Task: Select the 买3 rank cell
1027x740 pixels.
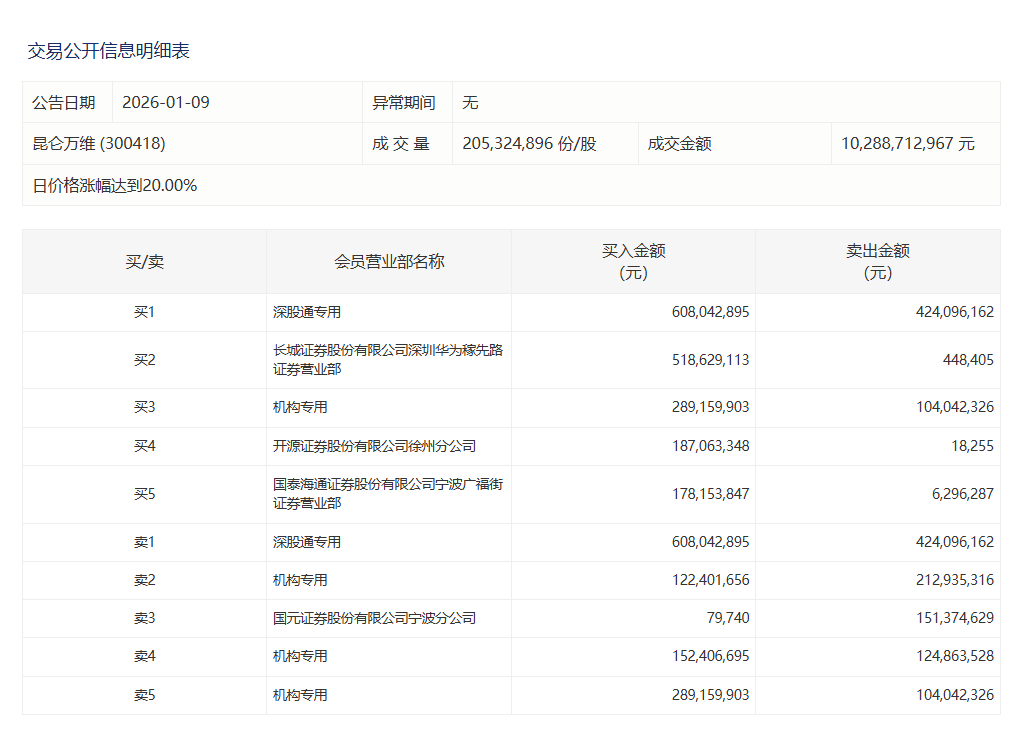Action: point(144,408)
